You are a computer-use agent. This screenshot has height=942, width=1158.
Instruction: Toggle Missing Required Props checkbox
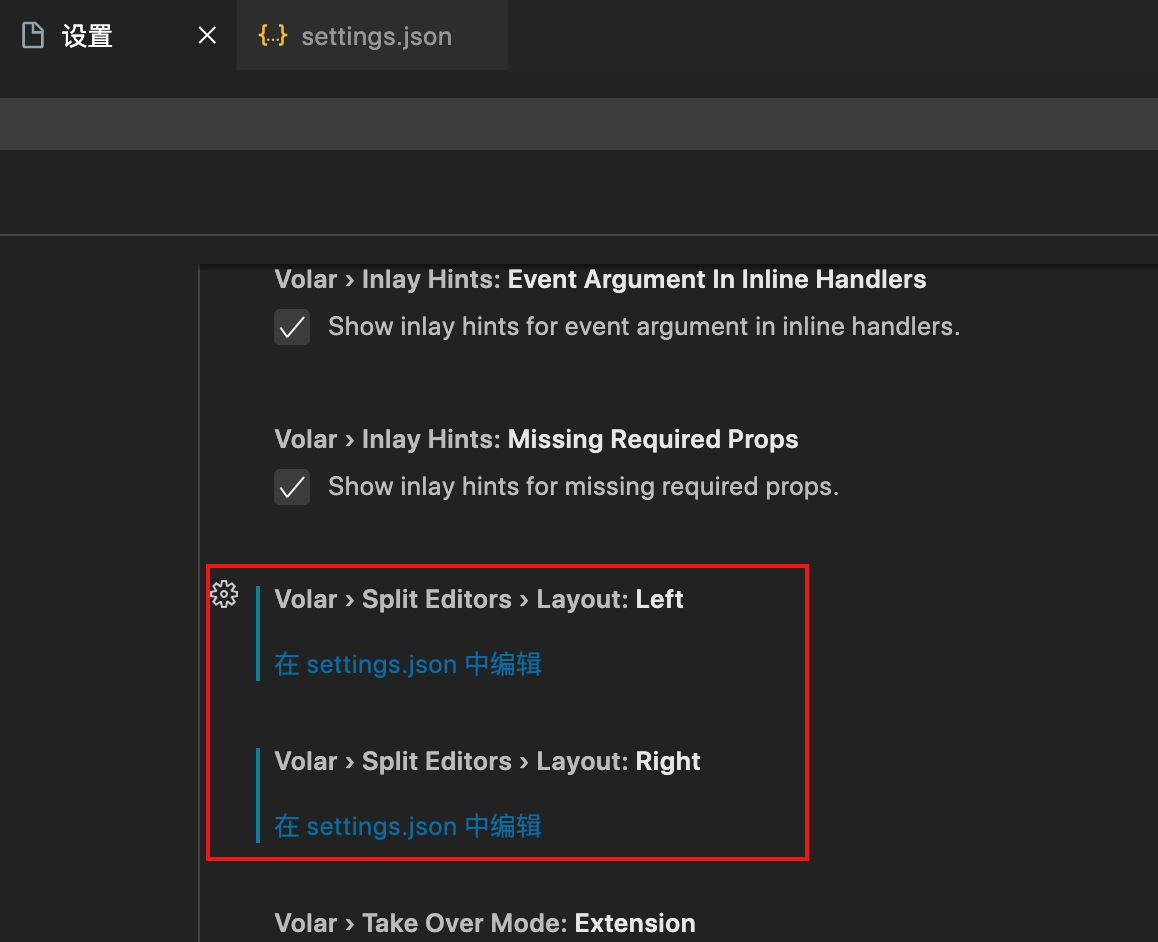pyautogui.click(x=292, y=487)
